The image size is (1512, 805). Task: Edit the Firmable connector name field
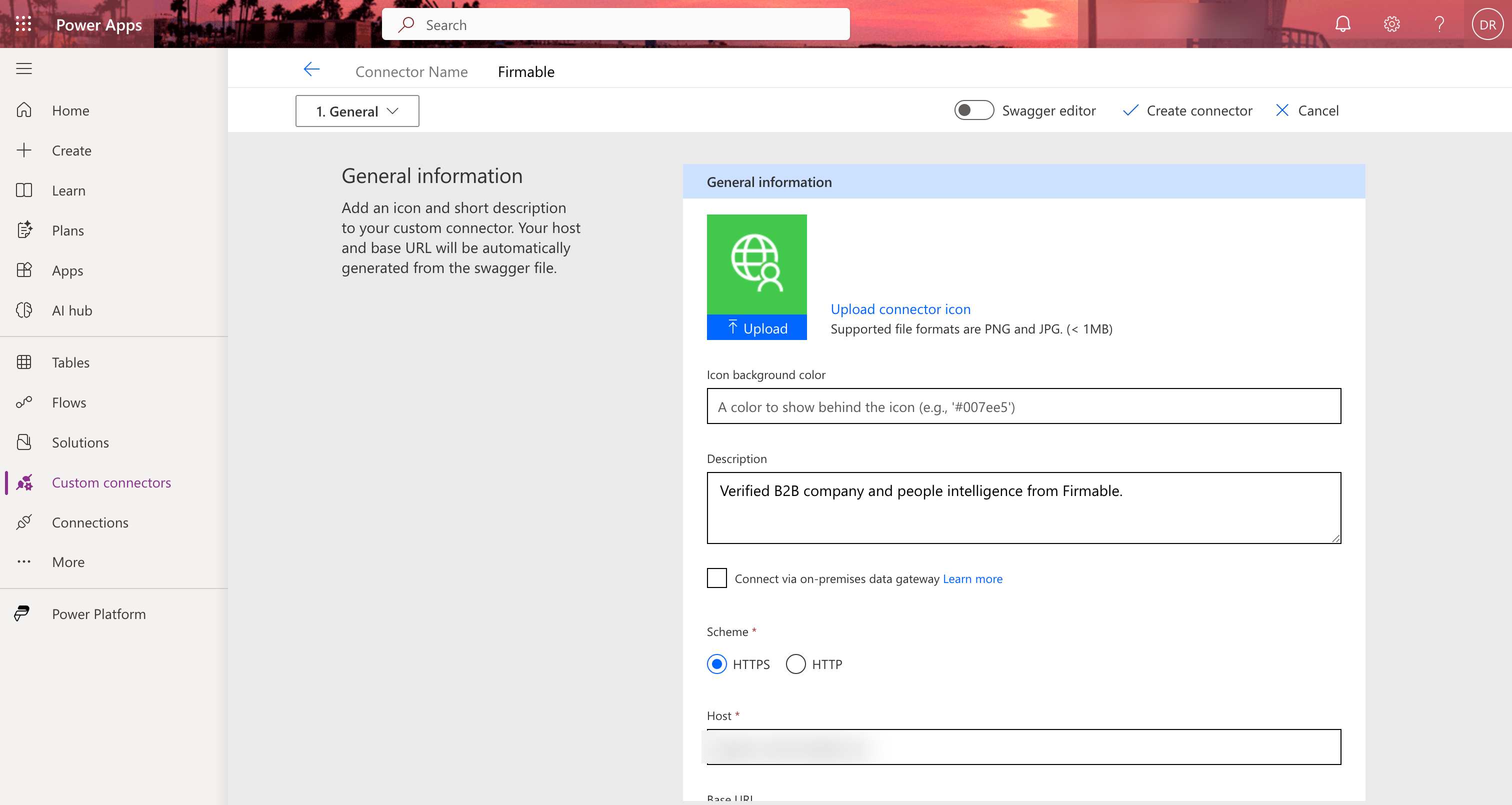(526, 71)
